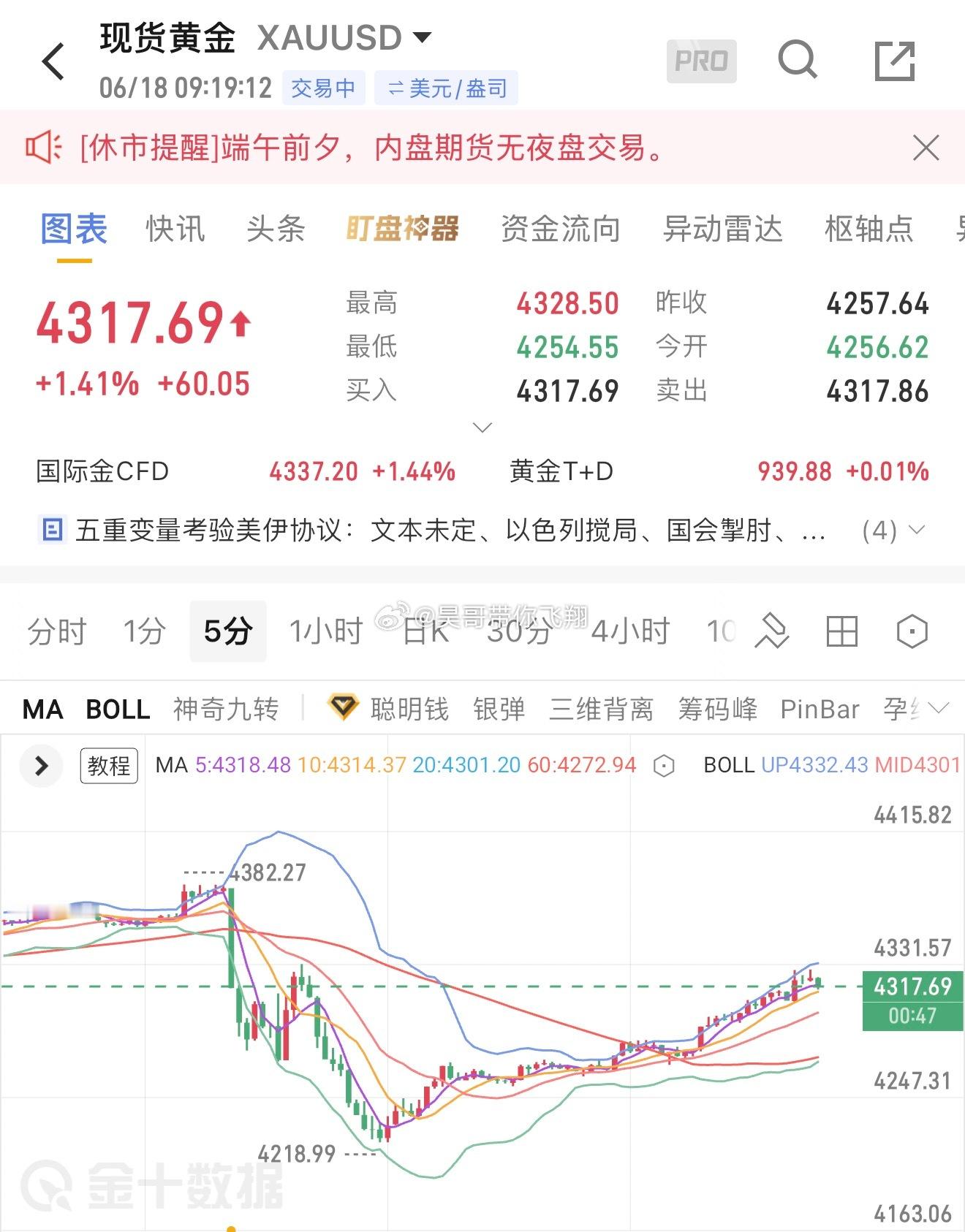Screen dimensions: 965x1232
Task: Open MA settings hexagon next to 60:4272.94
Action: 664,766
